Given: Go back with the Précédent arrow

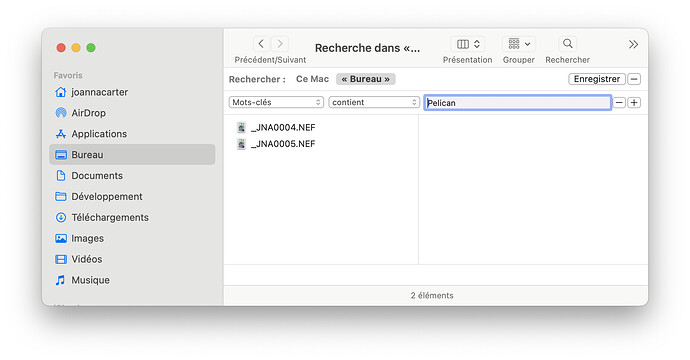Looking at the screenshot, I should 261,44.
